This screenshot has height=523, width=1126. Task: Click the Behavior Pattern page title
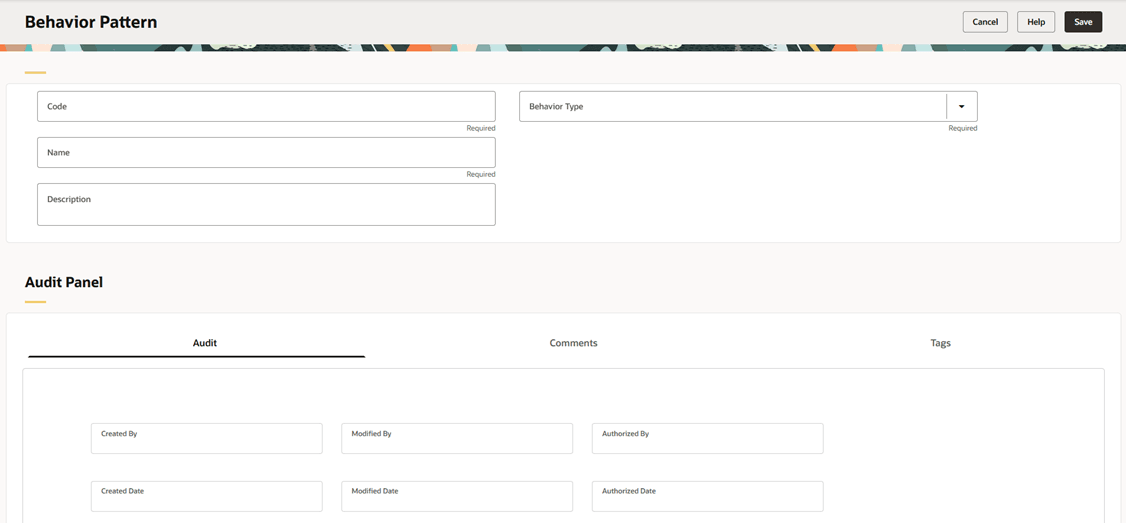pos(91,22)
